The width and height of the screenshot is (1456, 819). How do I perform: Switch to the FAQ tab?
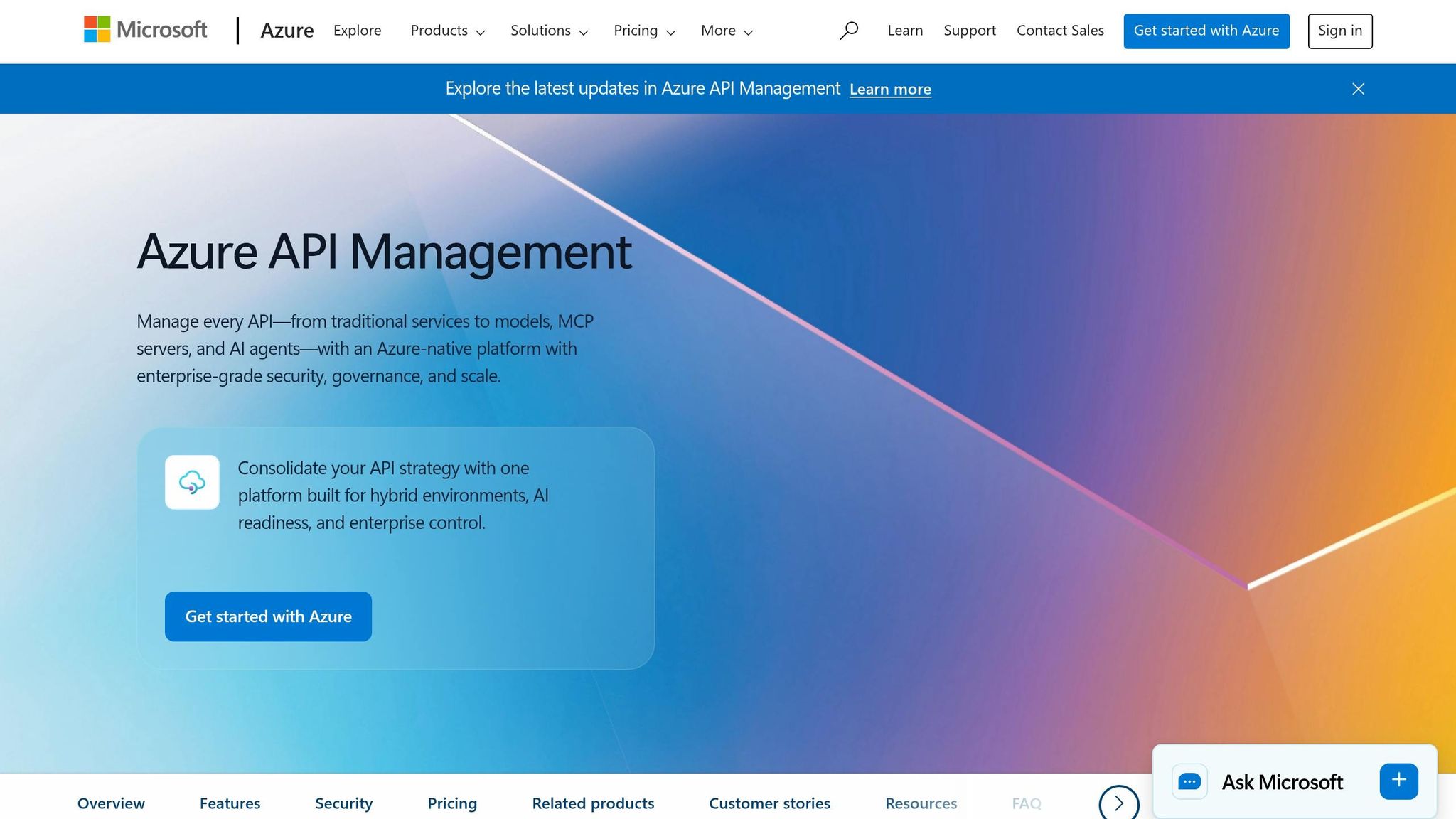(1027, 803)
